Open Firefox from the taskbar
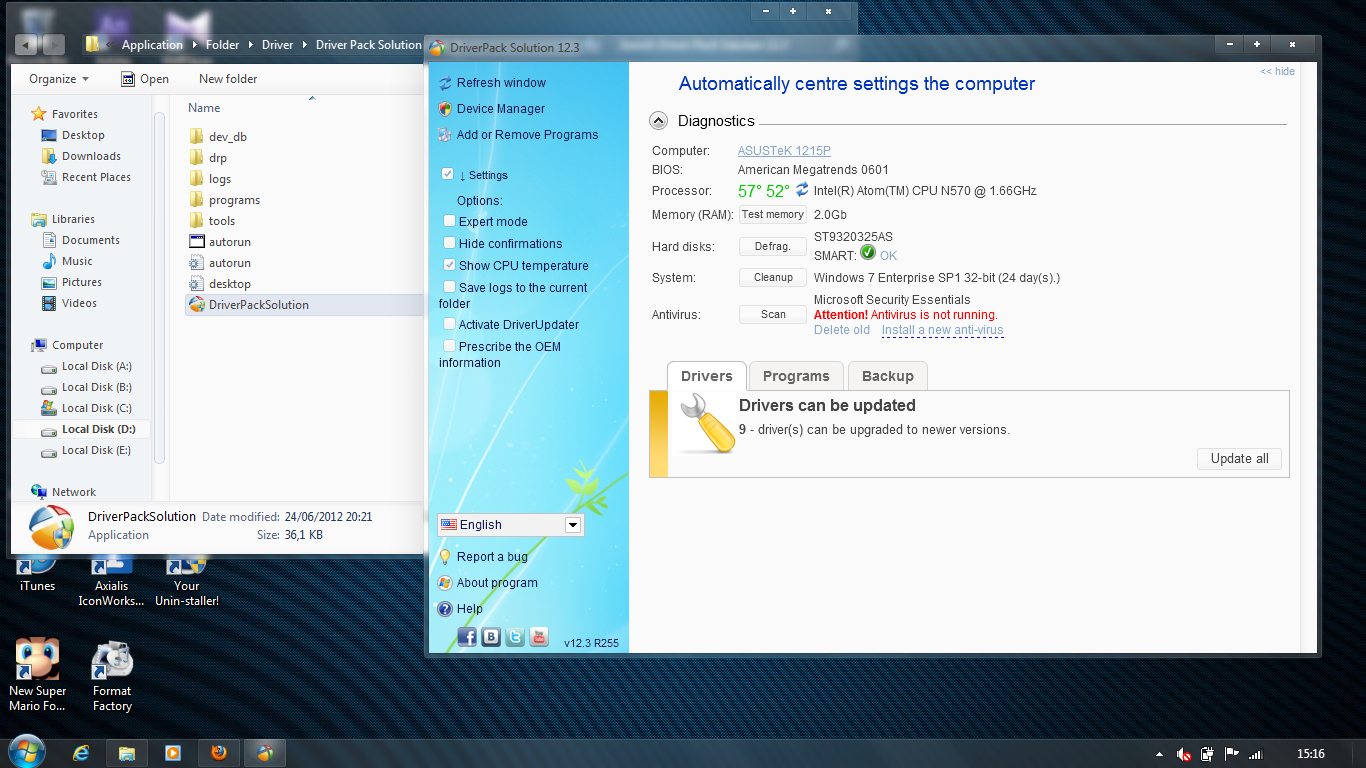This screenshot has width=1366, height=768. coord(218,753)
